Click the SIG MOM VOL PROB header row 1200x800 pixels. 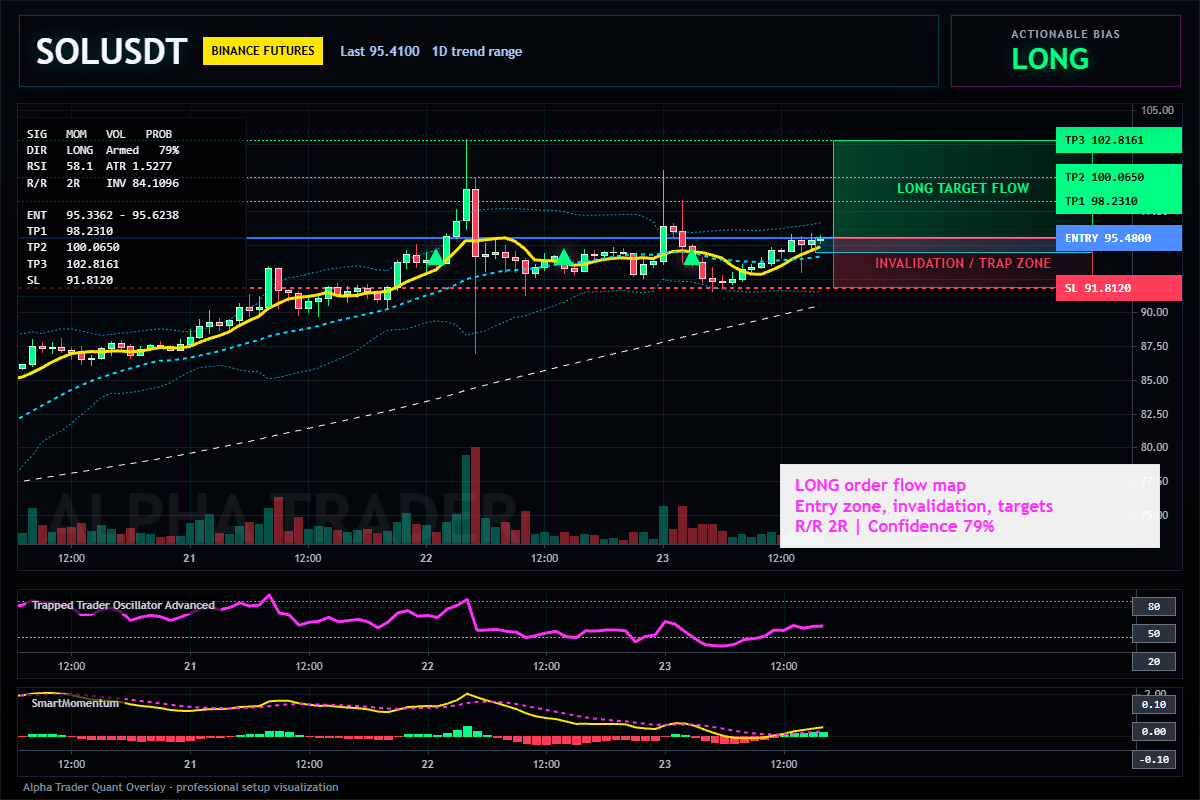pos(99,133)
